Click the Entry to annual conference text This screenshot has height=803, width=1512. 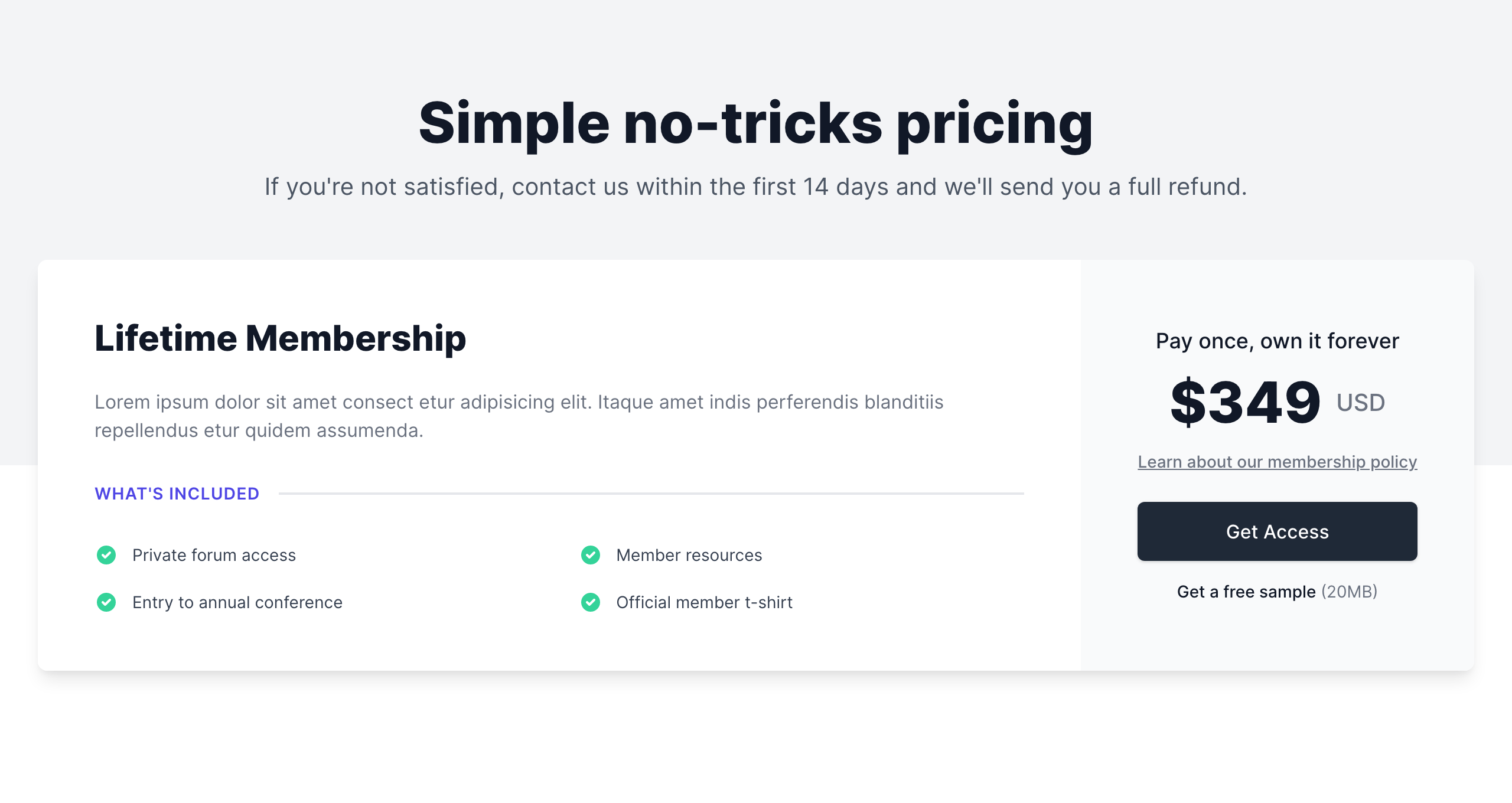coord(237,602)
